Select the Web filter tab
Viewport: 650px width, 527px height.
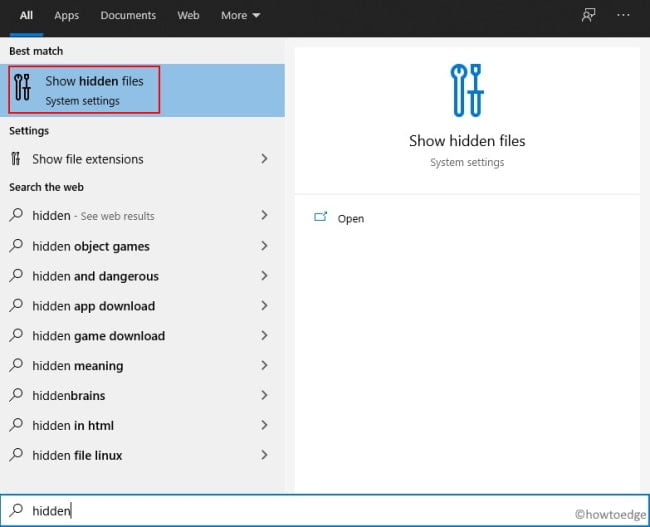click(x=188, y=16)
